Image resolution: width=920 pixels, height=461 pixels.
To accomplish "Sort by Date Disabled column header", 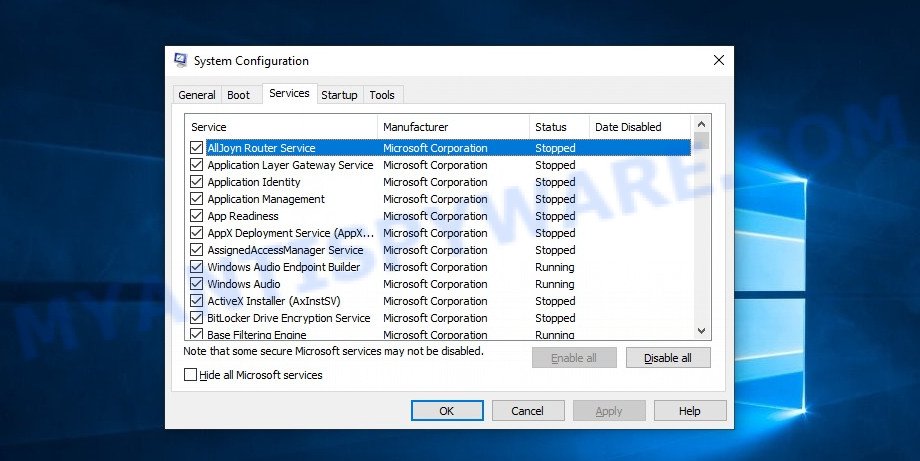I will tap(640, 127).
